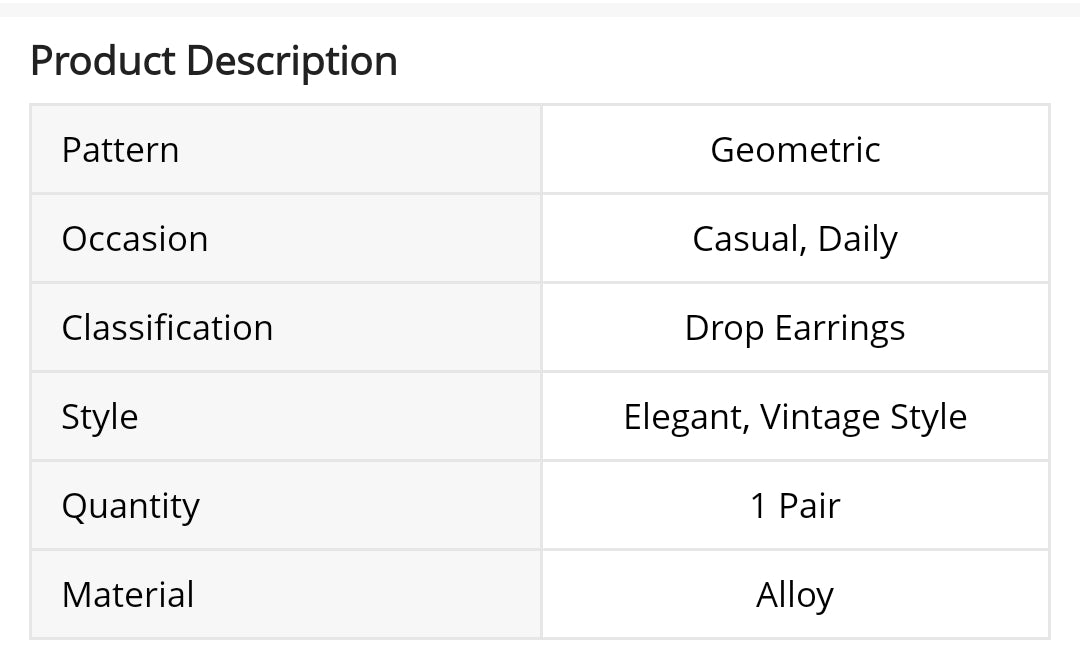
Task: Click the Occasion row label
Action: click(135, 239)
